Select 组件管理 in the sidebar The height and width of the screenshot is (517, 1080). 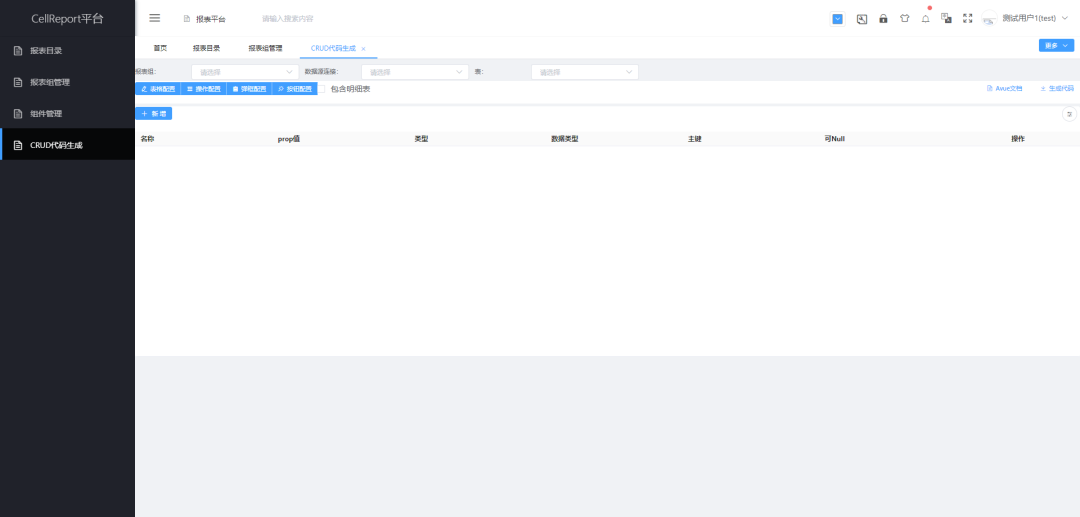[x=46, y=113]
